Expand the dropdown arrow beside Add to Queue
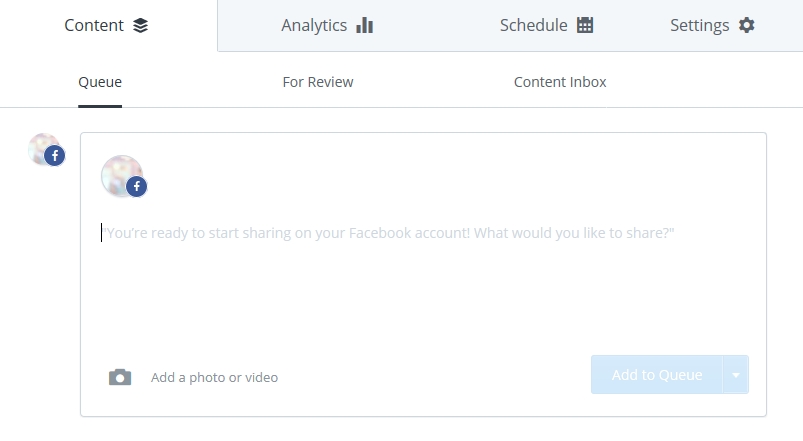 [x=736, y=375]
